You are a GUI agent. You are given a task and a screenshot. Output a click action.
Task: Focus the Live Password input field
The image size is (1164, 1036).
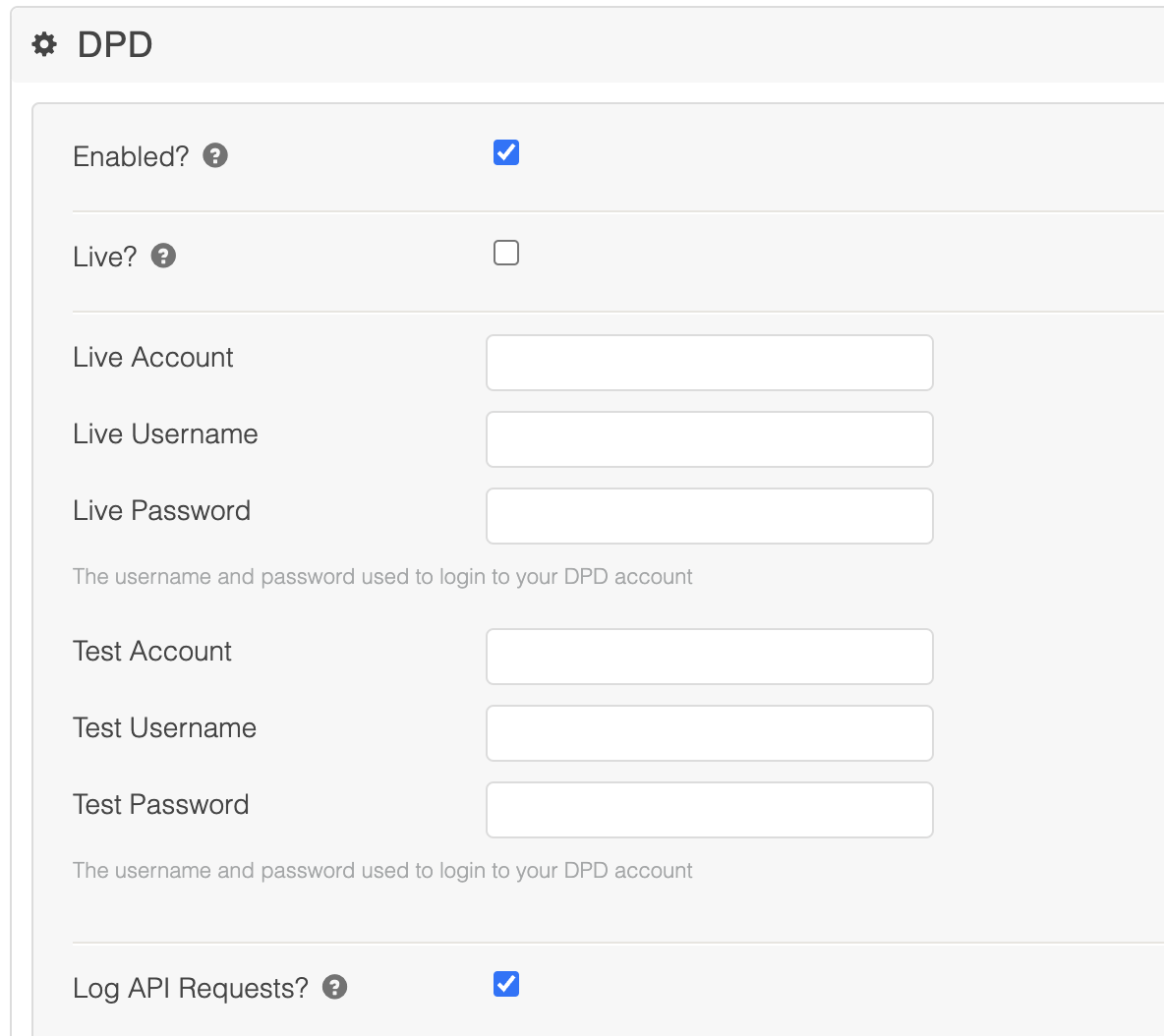click(710, 516)
